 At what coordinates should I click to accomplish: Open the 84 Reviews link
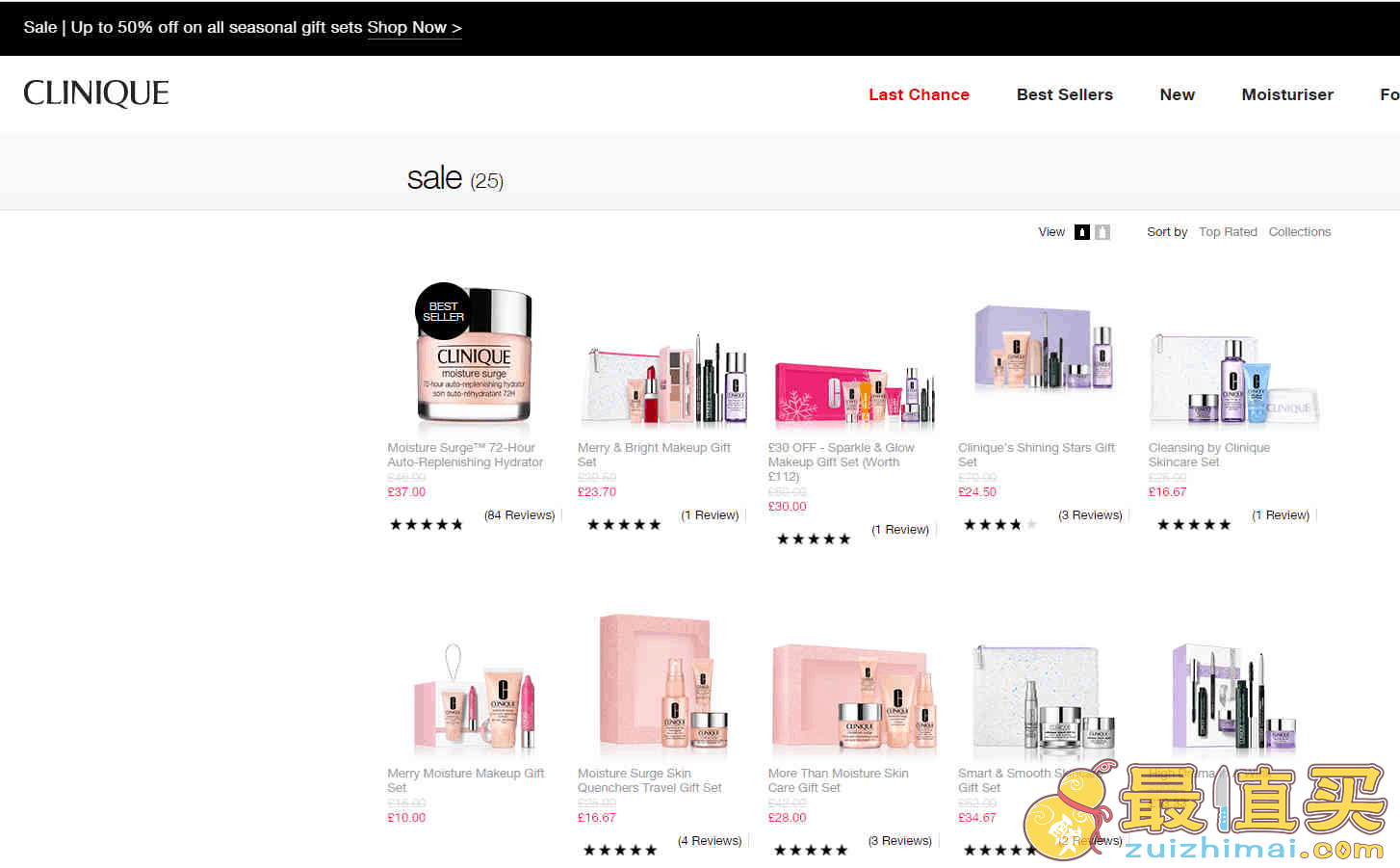[520, 515]
